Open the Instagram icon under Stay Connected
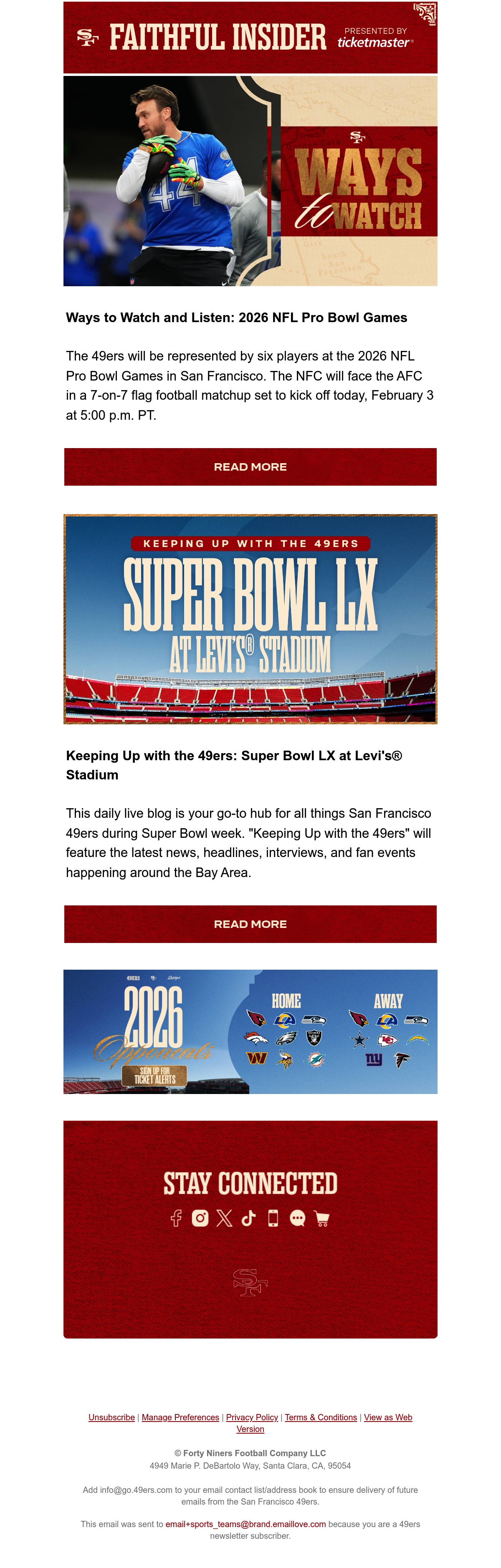The height and width of the screenshot is (1568, 501). pyautogui.click(x=200, y=1218)
